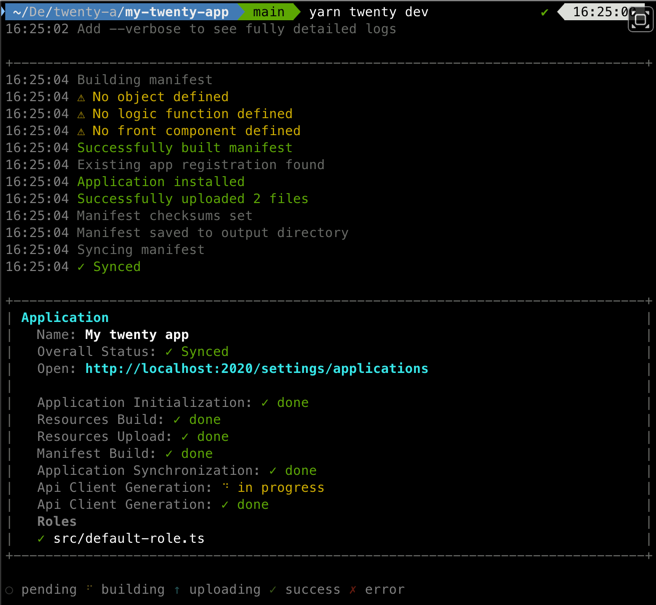Click the error legend cross icon
This screenshot has height=605, width=656.
(x=353, y=590)
